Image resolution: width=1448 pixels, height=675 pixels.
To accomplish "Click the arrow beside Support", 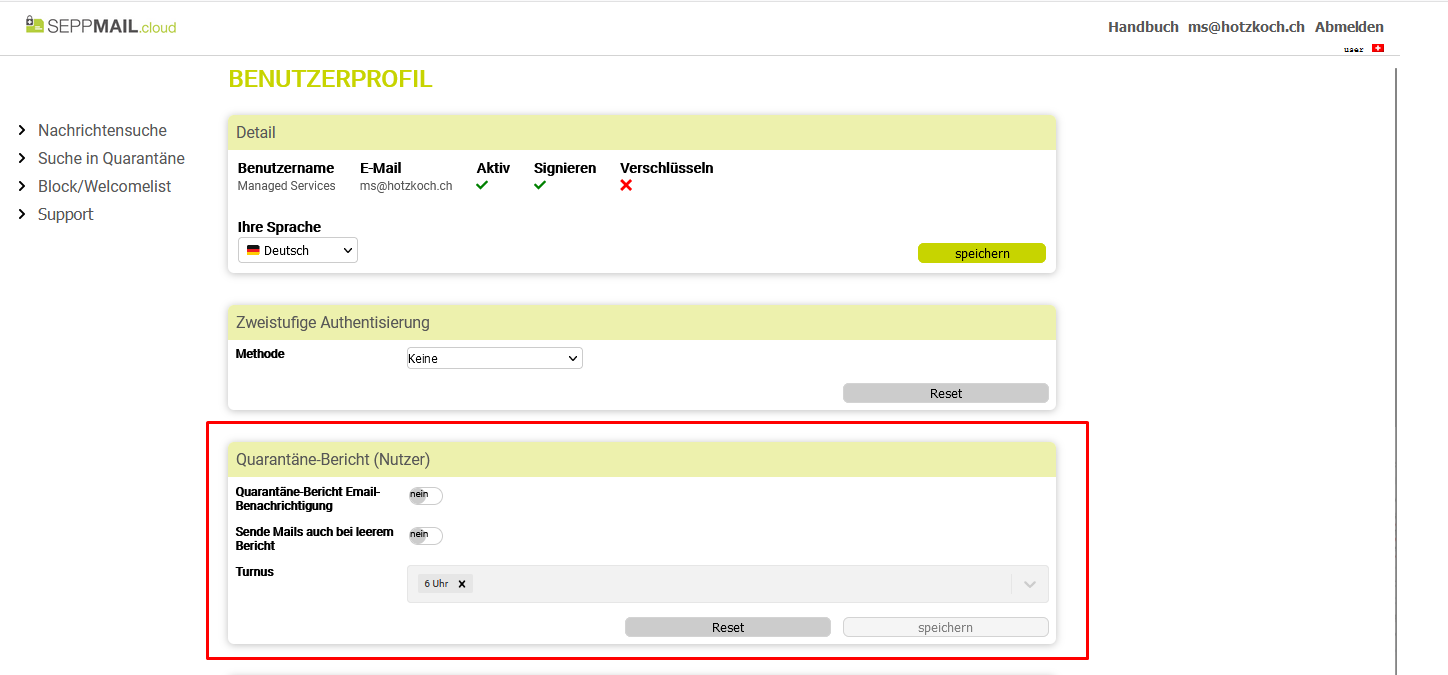I will click(x=22, y=215).
